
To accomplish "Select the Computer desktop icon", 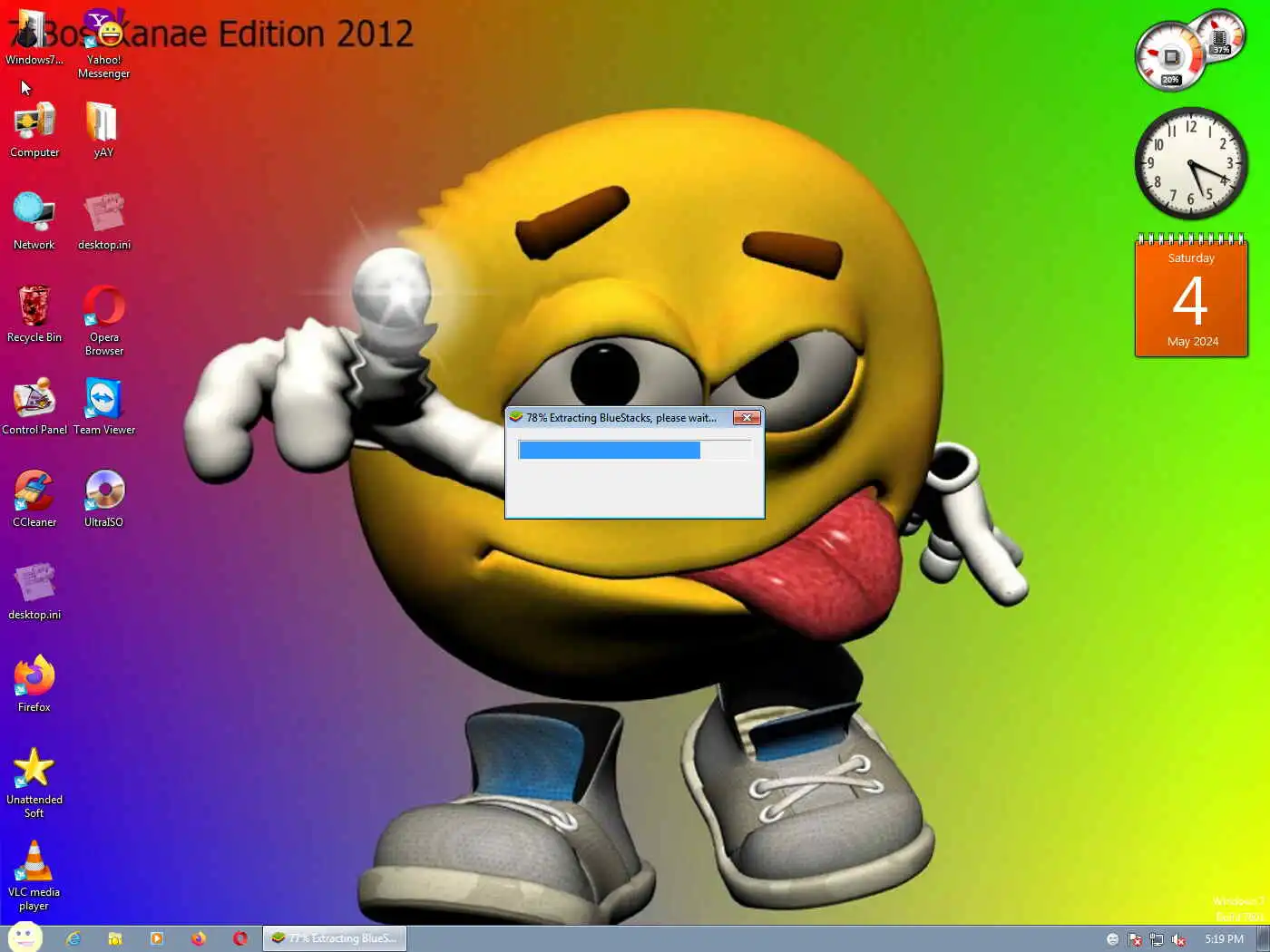I will point(34,130).
